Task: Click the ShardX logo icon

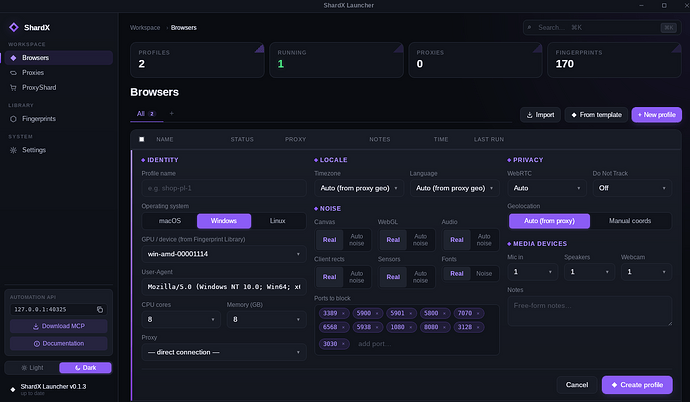Action: pyautogui.click(x=14, y=27)
